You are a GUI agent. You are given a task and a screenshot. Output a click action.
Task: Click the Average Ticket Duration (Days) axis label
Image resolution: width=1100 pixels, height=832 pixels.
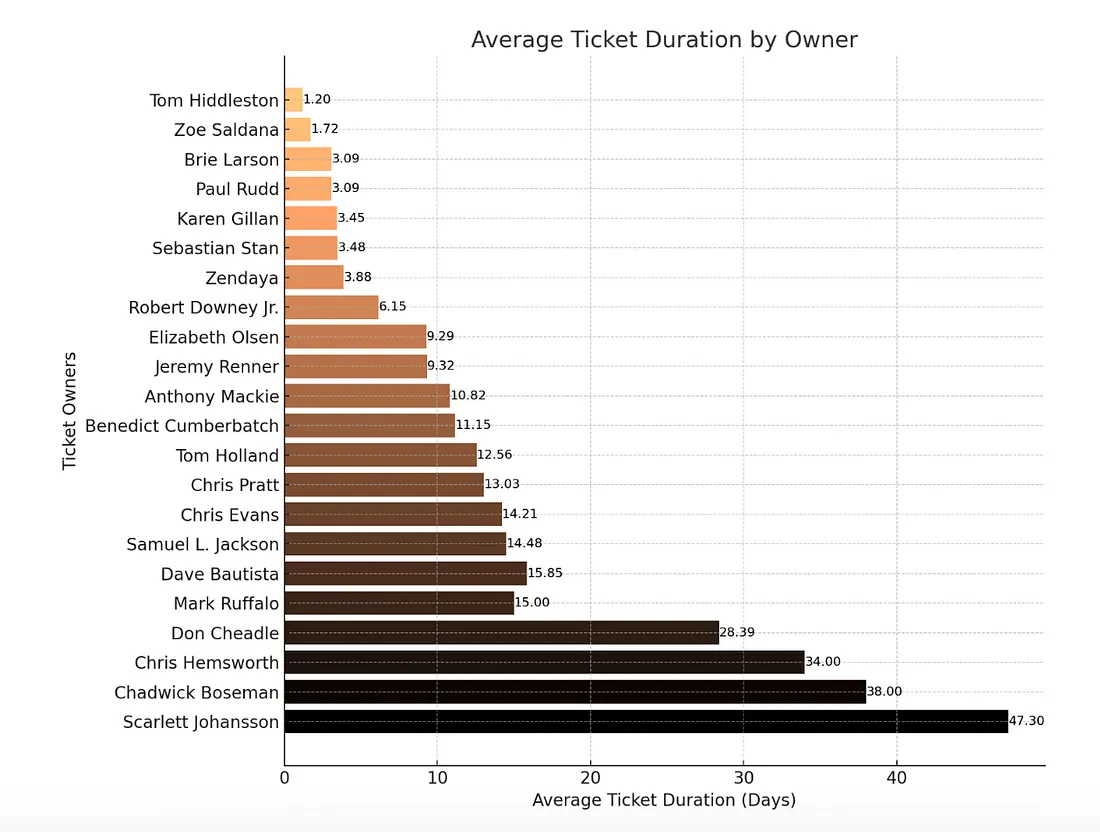664,800
